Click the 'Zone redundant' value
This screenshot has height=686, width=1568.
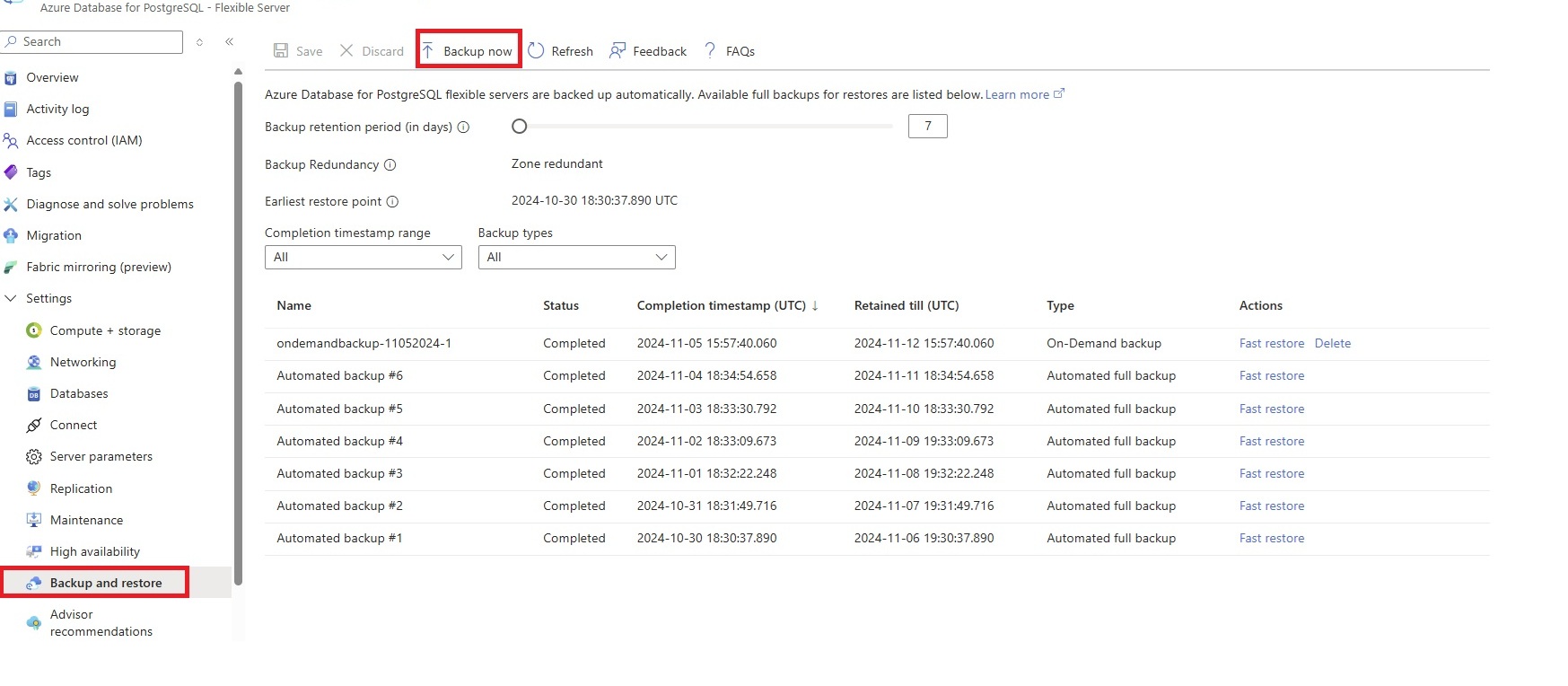pyautogui.click(x=557, y=164)
